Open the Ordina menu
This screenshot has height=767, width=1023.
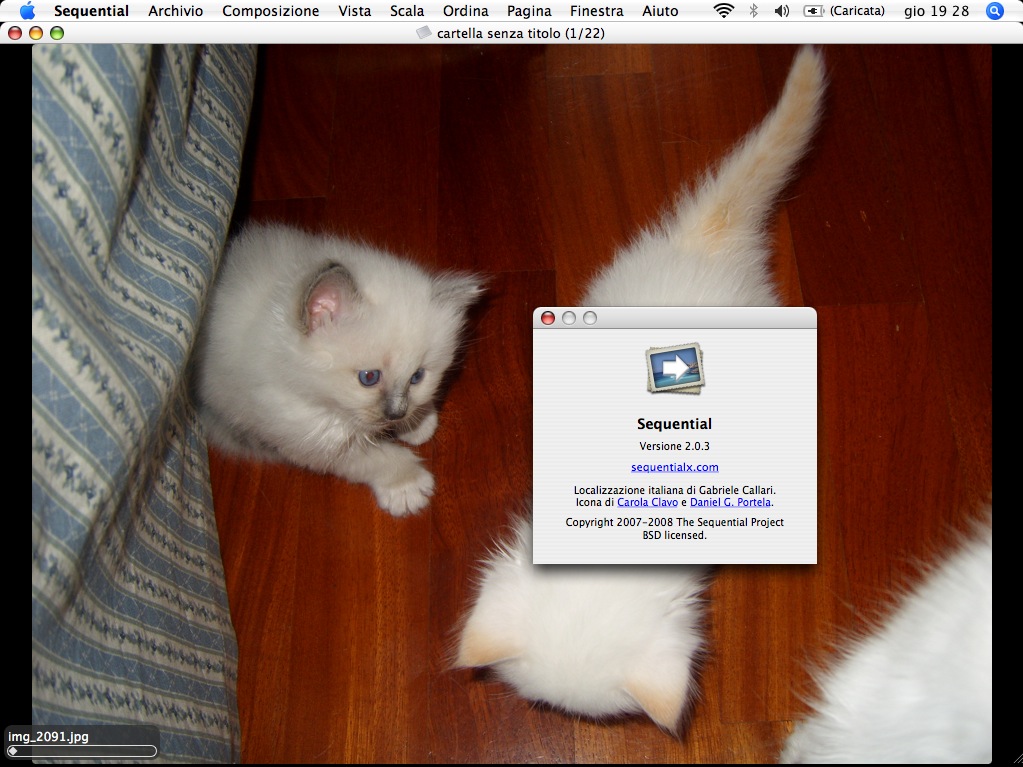click(466, 11)
